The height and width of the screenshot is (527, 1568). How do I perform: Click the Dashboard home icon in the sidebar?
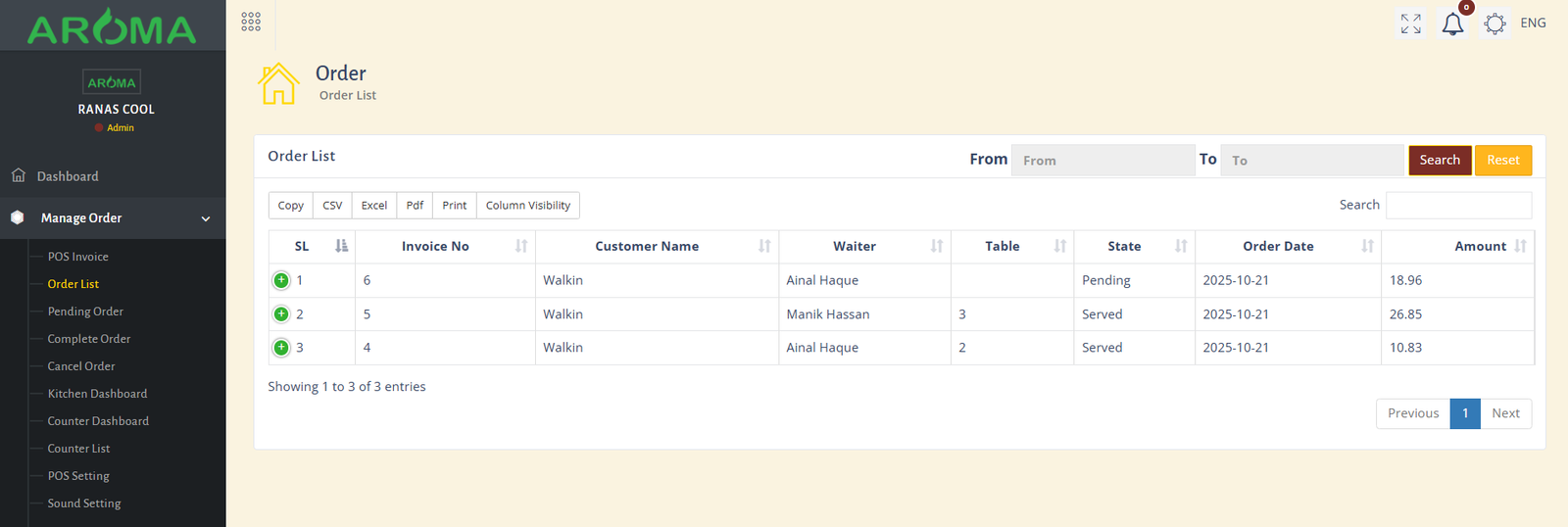tap(19, 175)
